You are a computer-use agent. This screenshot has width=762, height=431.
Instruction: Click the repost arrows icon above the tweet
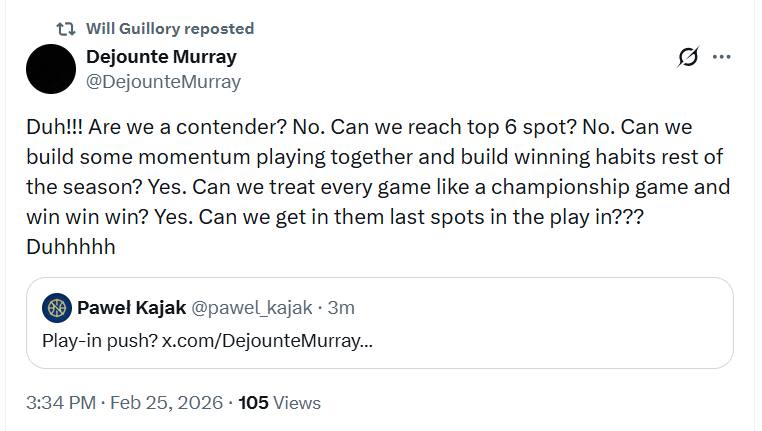[66, 28]
